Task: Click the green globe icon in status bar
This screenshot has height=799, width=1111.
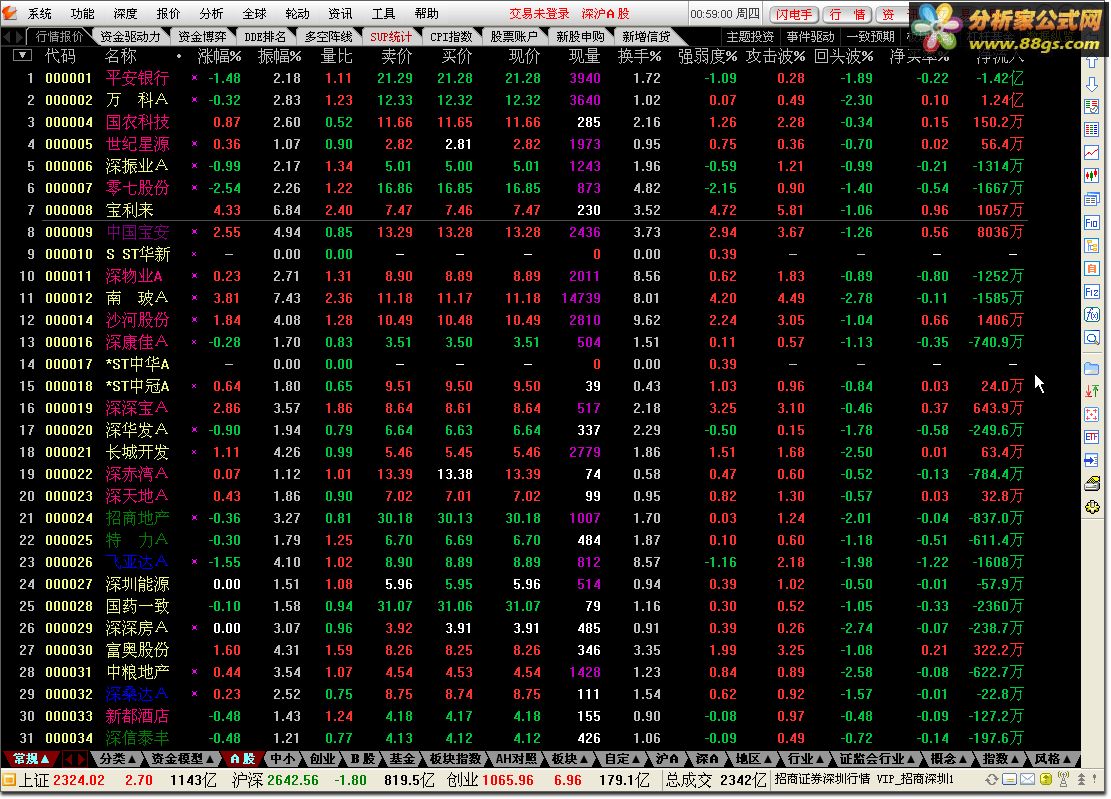Action: tap(1046, 780)
